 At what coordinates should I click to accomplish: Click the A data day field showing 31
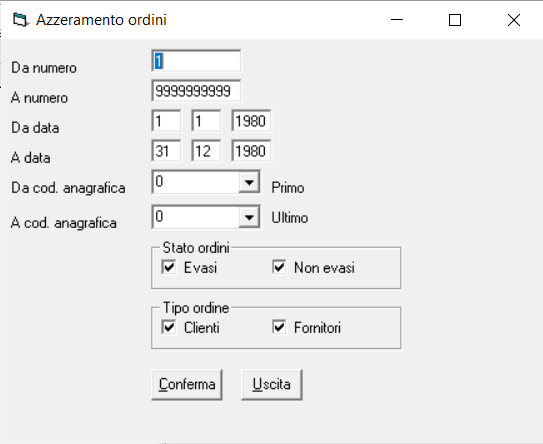coord(166,151)
